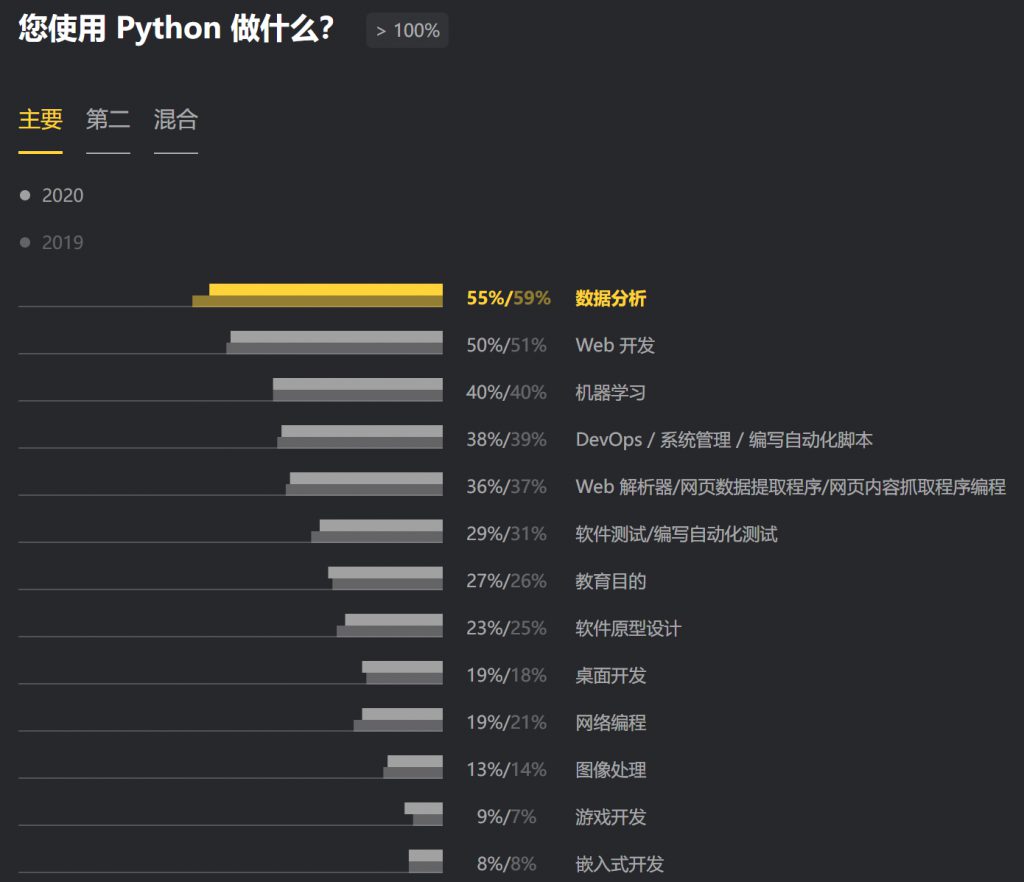Select the 网络编程 label
Image resolution: width=1024 pixels, height=882 pixels.
click(611, 723)
